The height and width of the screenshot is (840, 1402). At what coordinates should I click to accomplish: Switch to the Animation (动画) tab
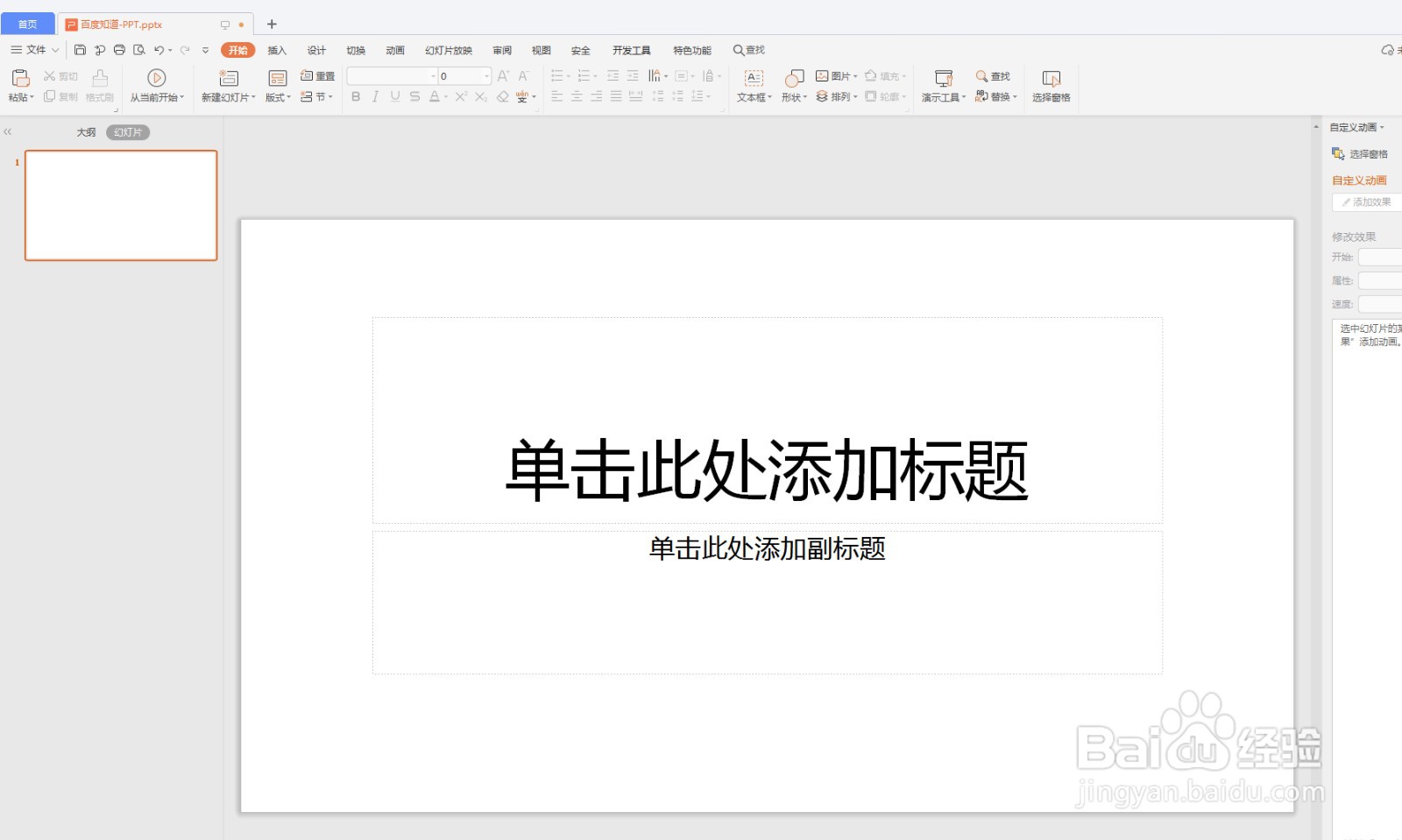tap(395, 50)
